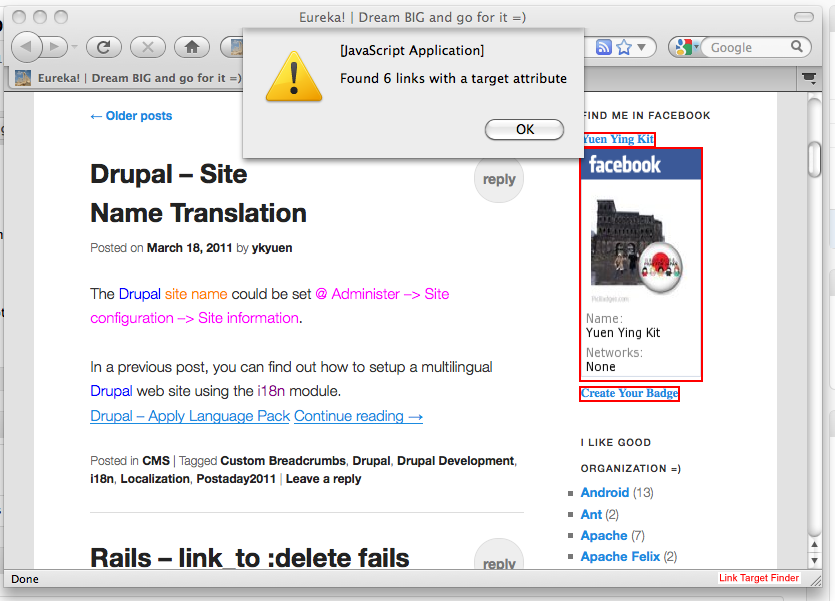This screenshot has width=835, height=601.
Task: Click the Google search magnifier icon
Action: pos(797,47)
